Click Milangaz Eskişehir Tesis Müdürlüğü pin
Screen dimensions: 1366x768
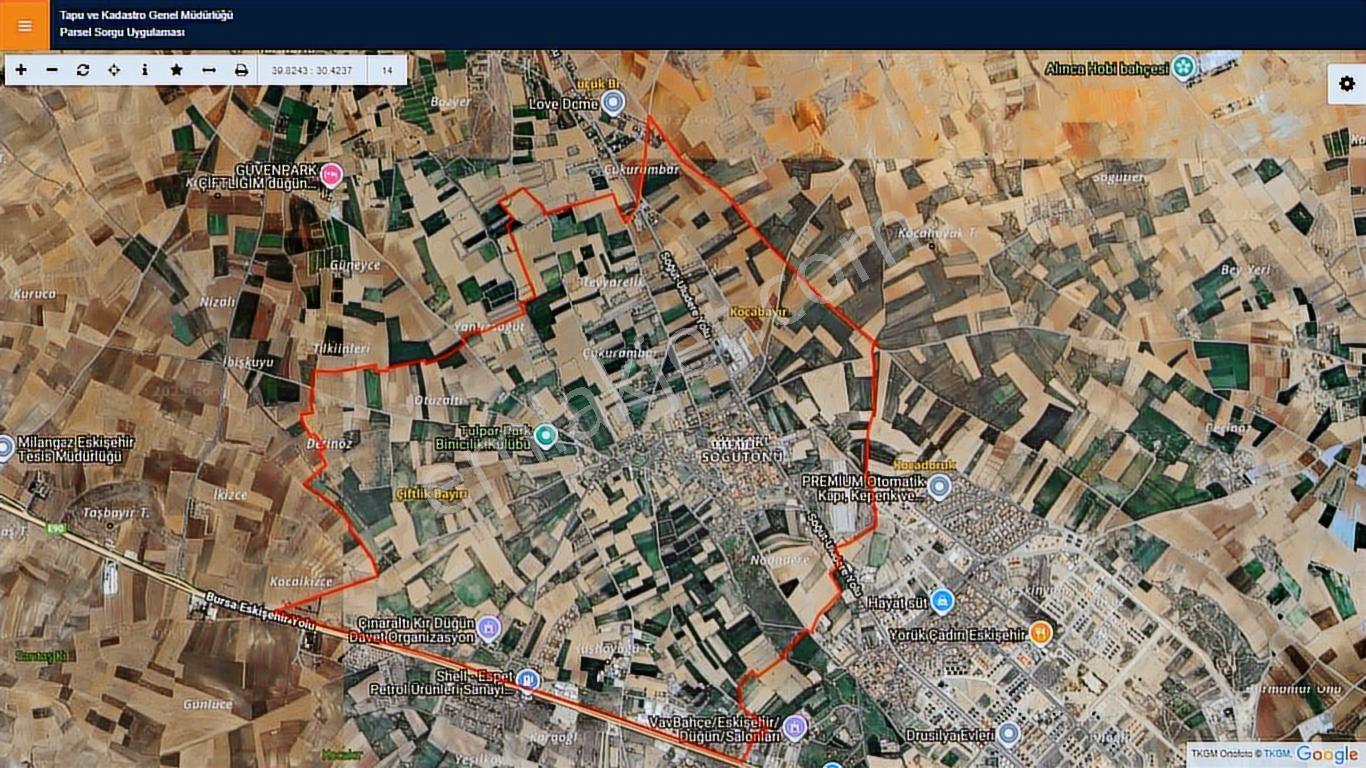click(x=5, y=448)
